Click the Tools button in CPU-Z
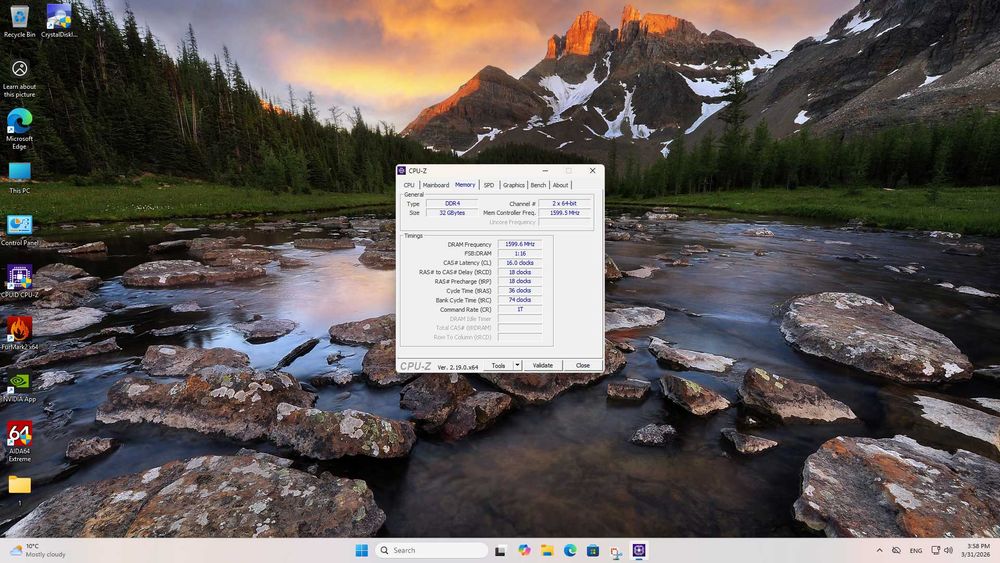1000x563 pixels. (498, 365)
